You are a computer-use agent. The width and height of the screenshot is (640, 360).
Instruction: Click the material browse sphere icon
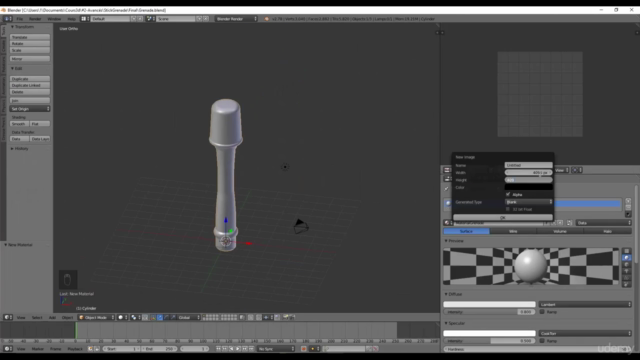pyautogui.click(x=447, y=222)
